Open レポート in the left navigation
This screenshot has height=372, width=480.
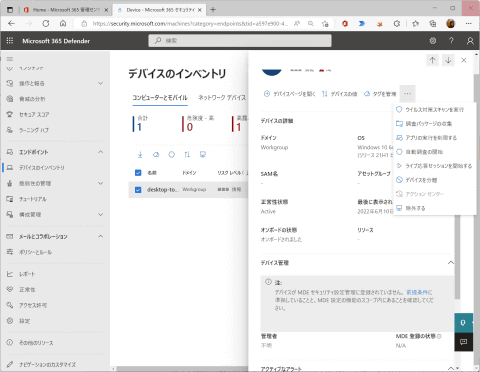(27, 274)
